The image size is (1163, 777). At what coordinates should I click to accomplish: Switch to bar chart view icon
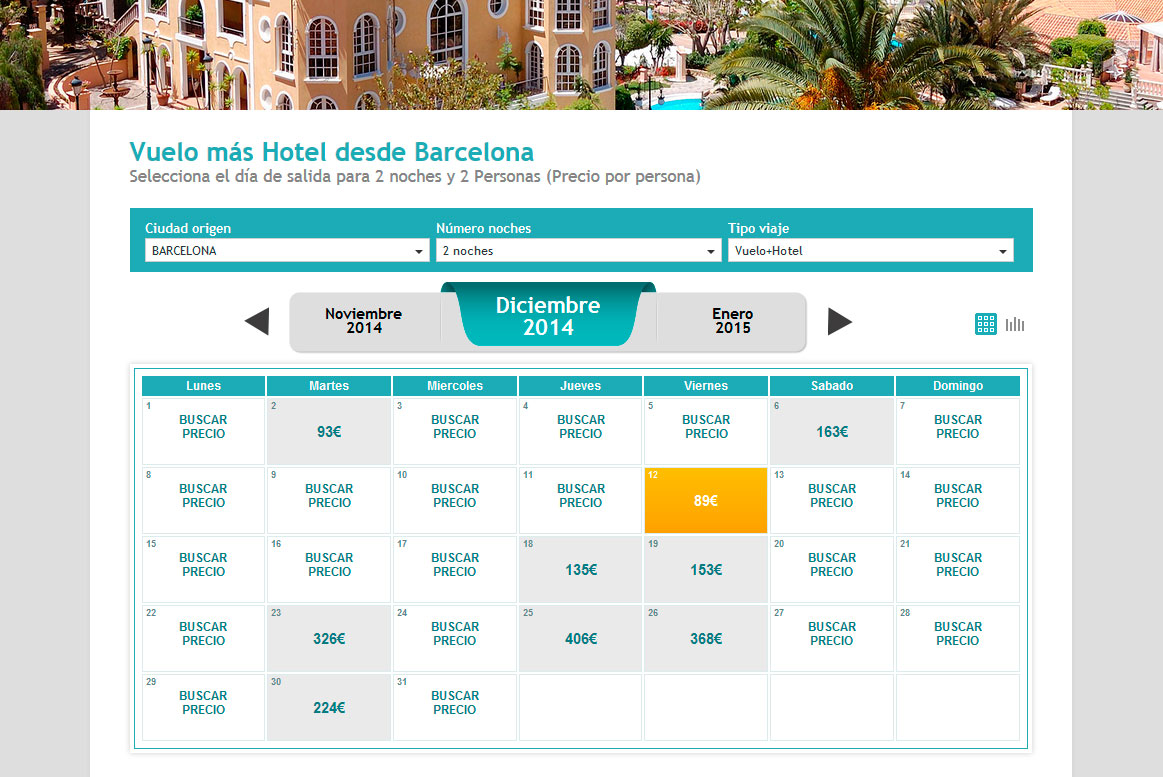pos(1015,324)
